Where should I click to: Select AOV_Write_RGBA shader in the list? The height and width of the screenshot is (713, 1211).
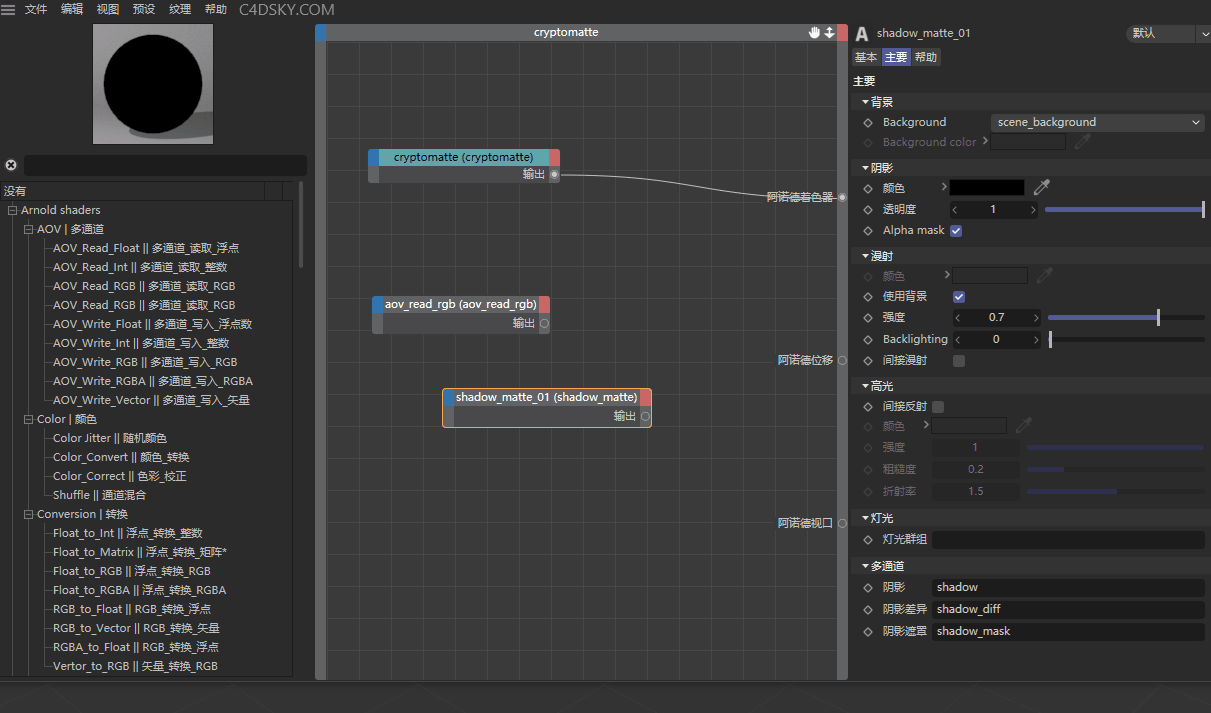(x=152, y=381)
